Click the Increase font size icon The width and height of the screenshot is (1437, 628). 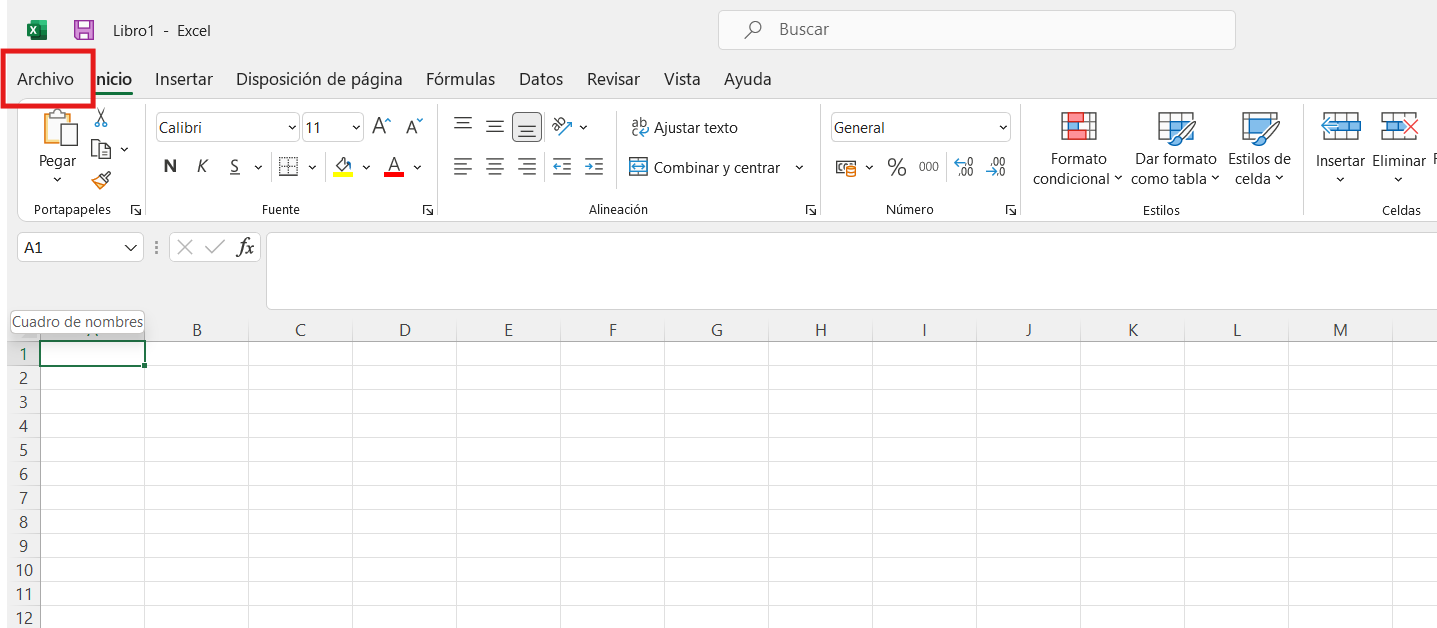381,127
